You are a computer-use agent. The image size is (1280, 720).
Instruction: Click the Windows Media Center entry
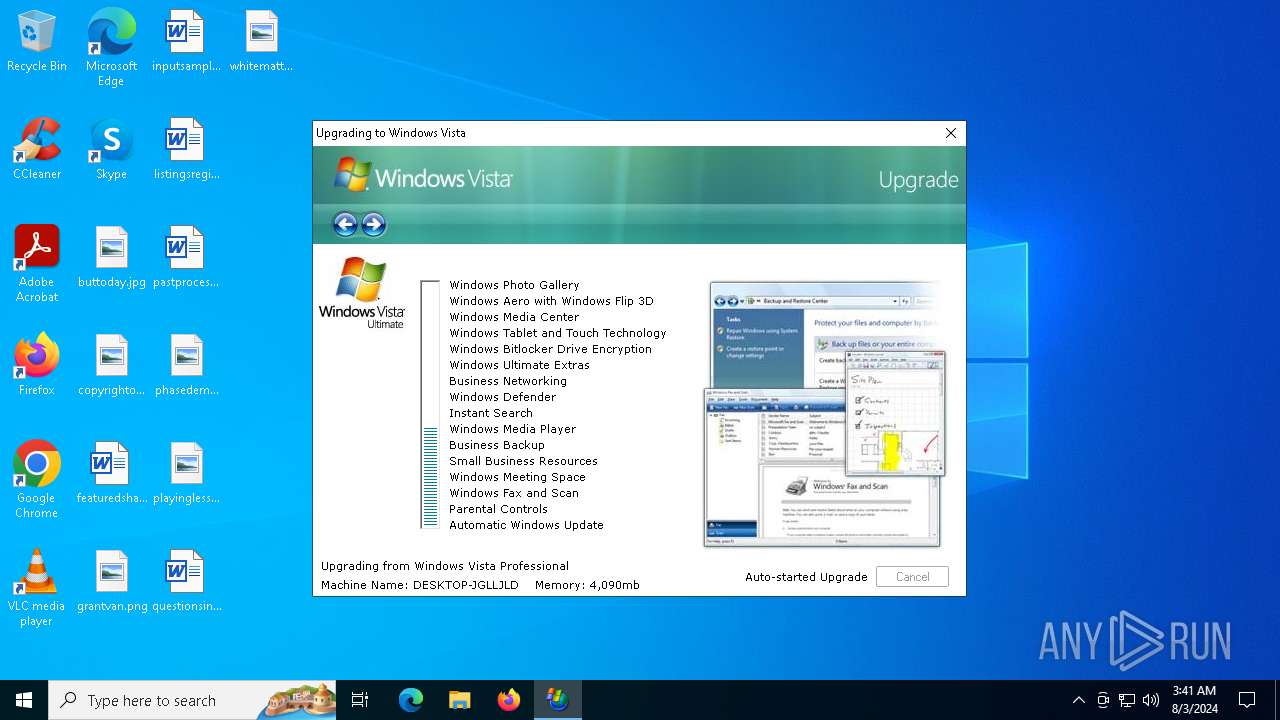click(x=514, y=317)
